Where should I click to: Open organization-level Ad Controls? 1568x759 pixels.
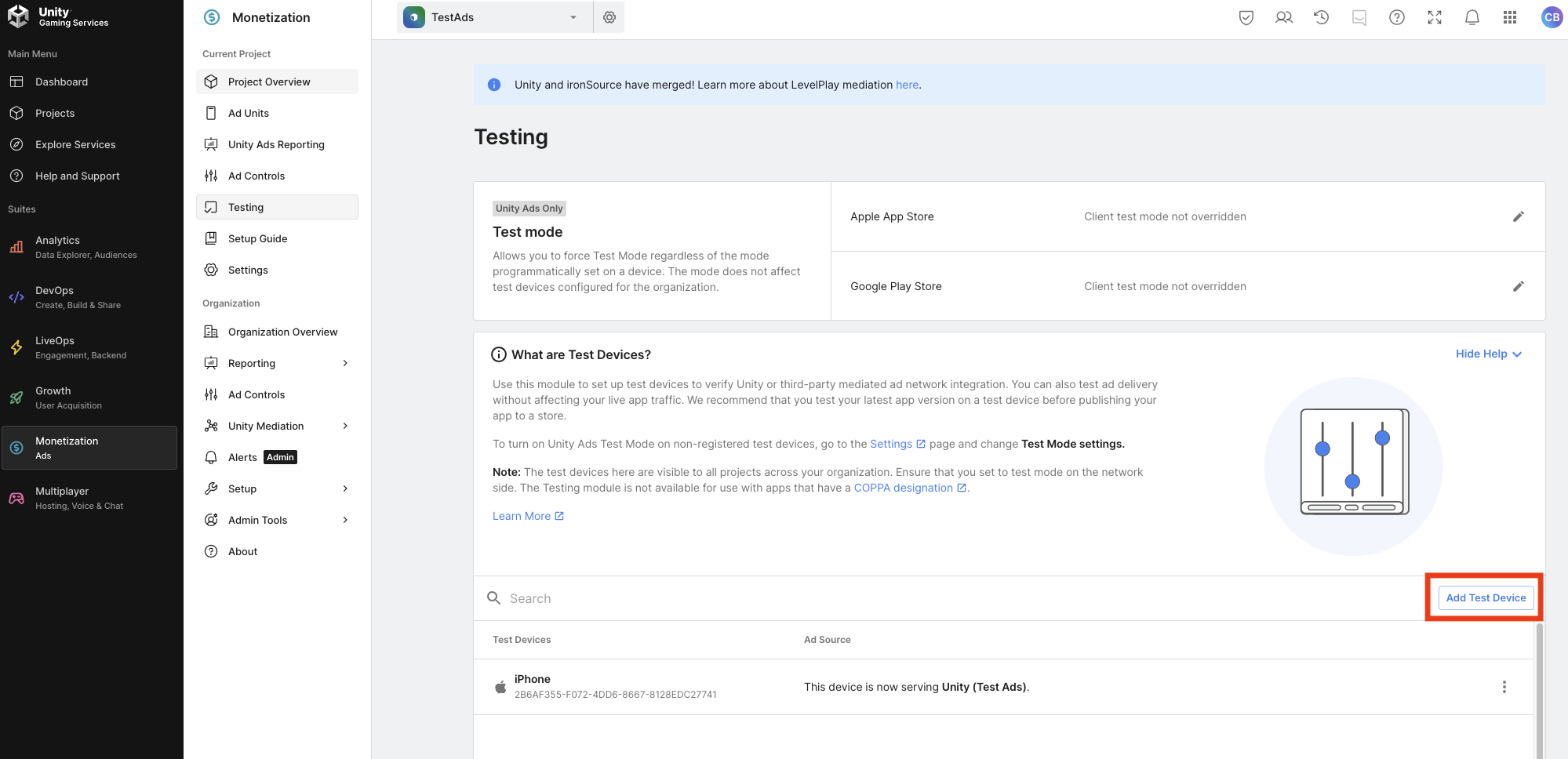pos(277,394)
